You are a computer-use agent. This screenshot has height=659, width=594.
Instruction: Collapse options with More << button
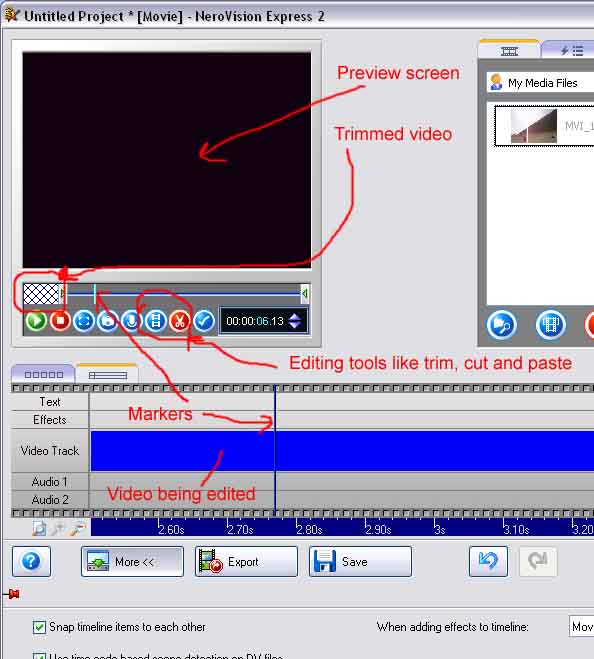click(132, 561)
